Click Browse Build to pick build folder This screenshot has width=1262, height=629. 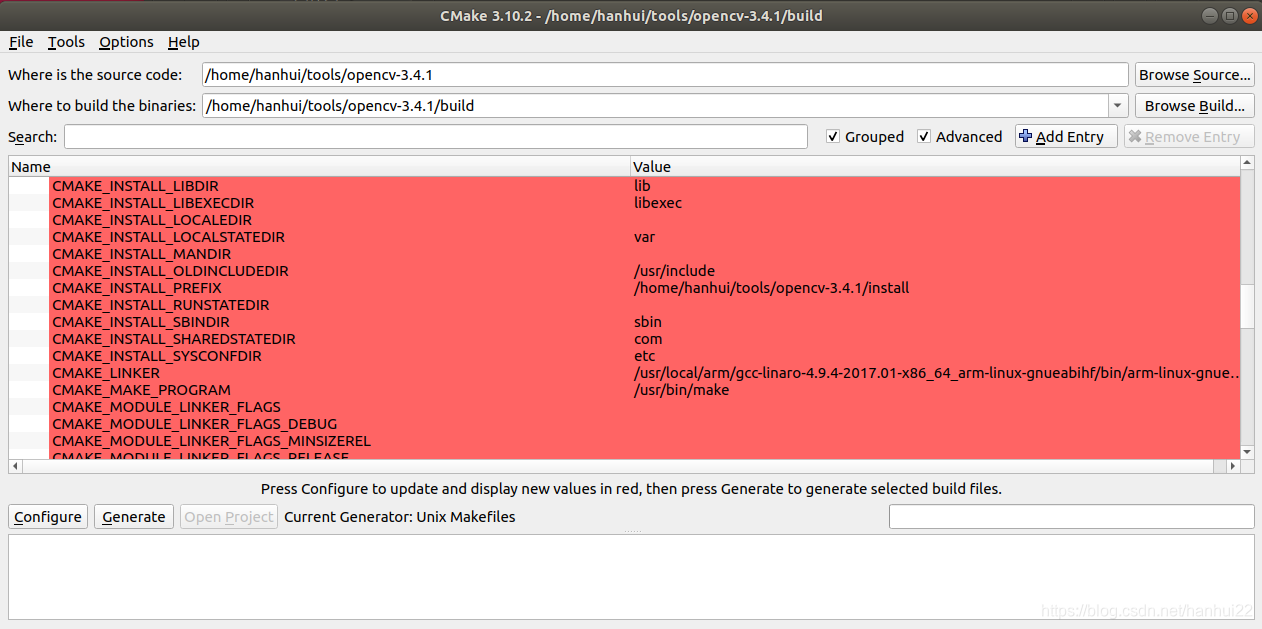pos(1194,105)
